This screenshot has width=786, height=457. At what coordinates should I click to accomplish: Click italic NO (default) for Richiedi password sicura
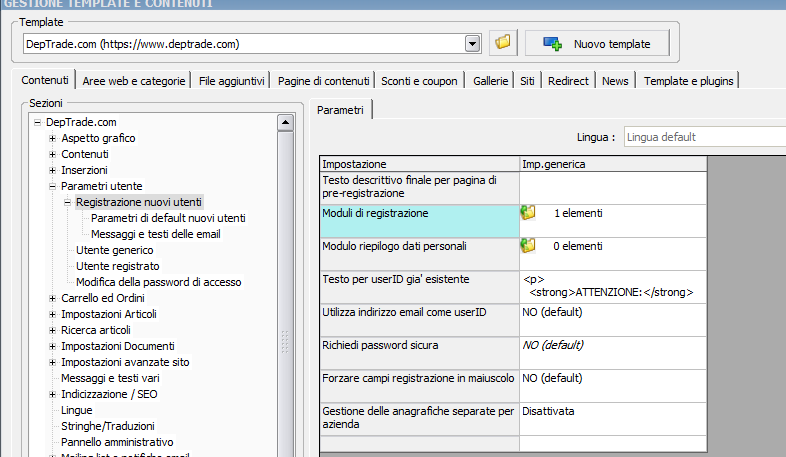[553, 345]
